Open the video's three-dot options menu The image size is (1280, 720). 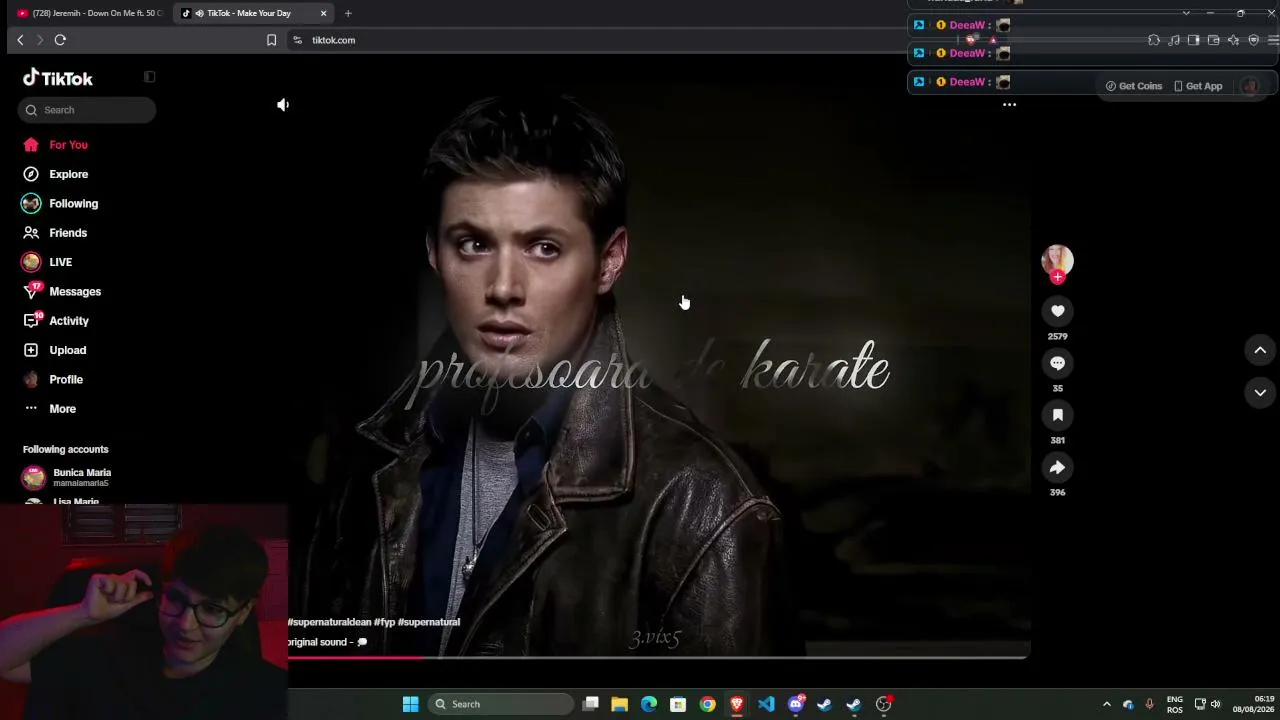point(1009,105)
